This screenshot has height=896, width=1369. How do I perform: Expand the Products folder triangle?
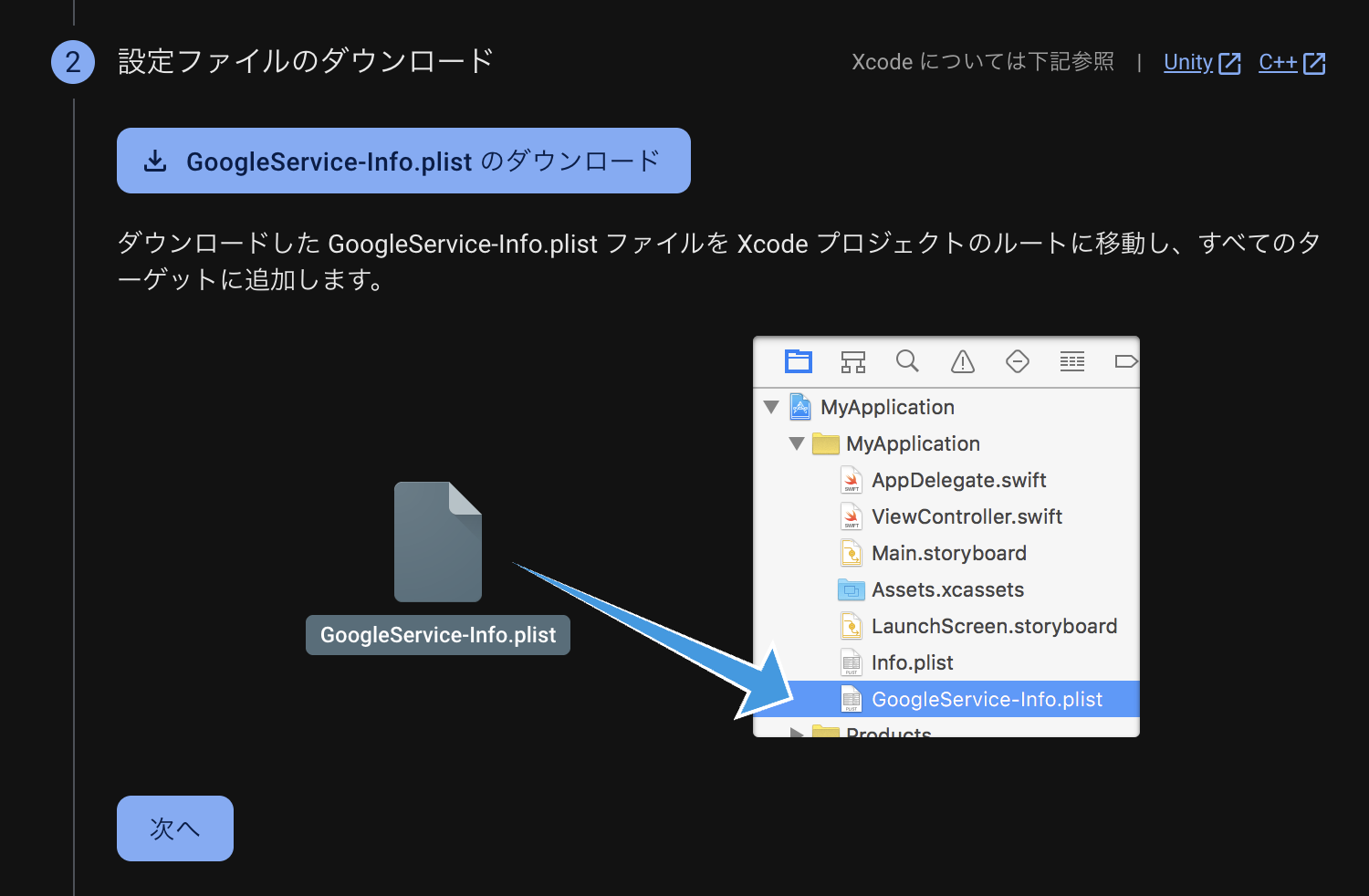797,732
